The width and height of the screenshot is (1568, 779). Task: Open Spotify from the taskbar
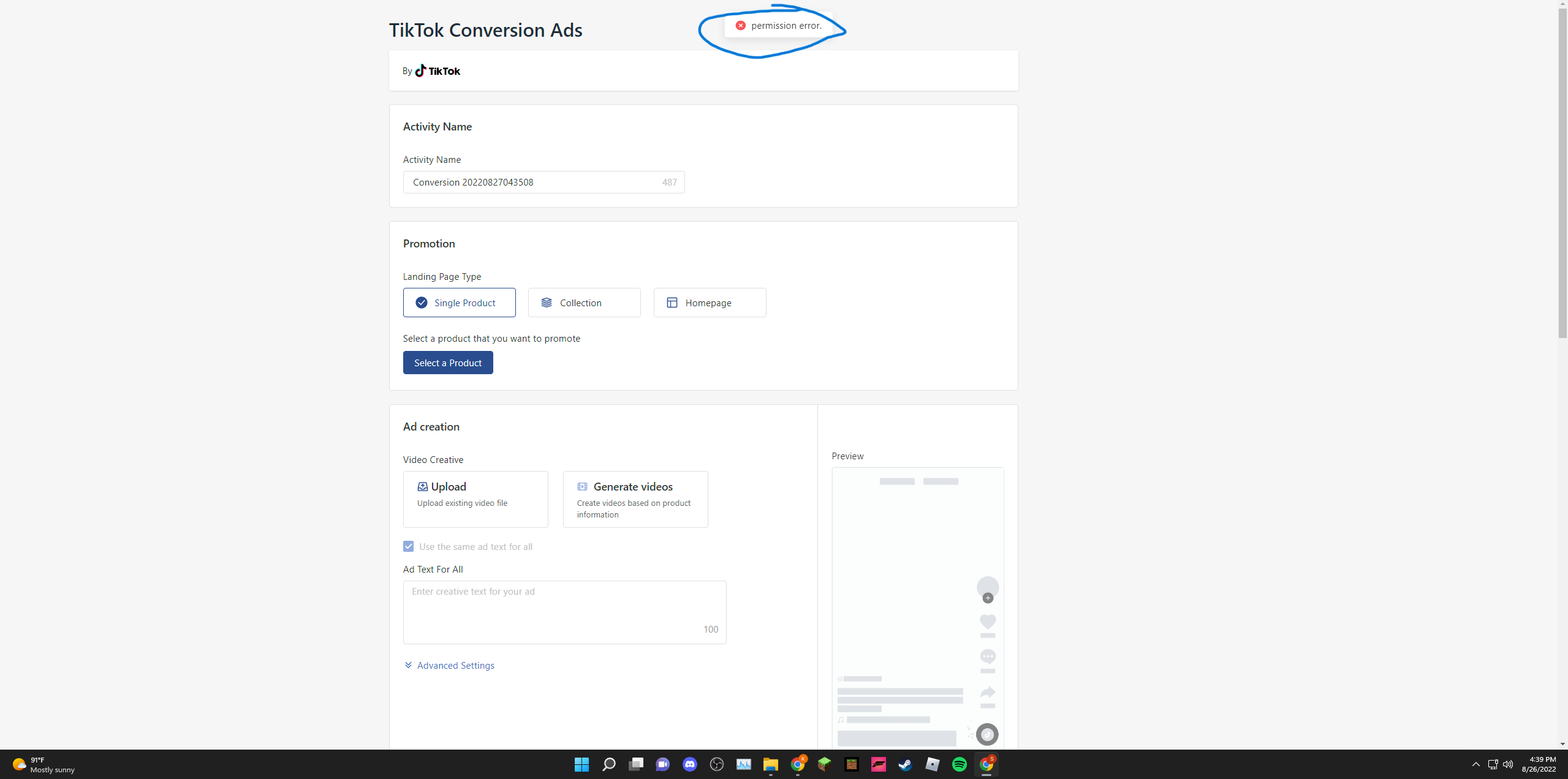point(959,764)
